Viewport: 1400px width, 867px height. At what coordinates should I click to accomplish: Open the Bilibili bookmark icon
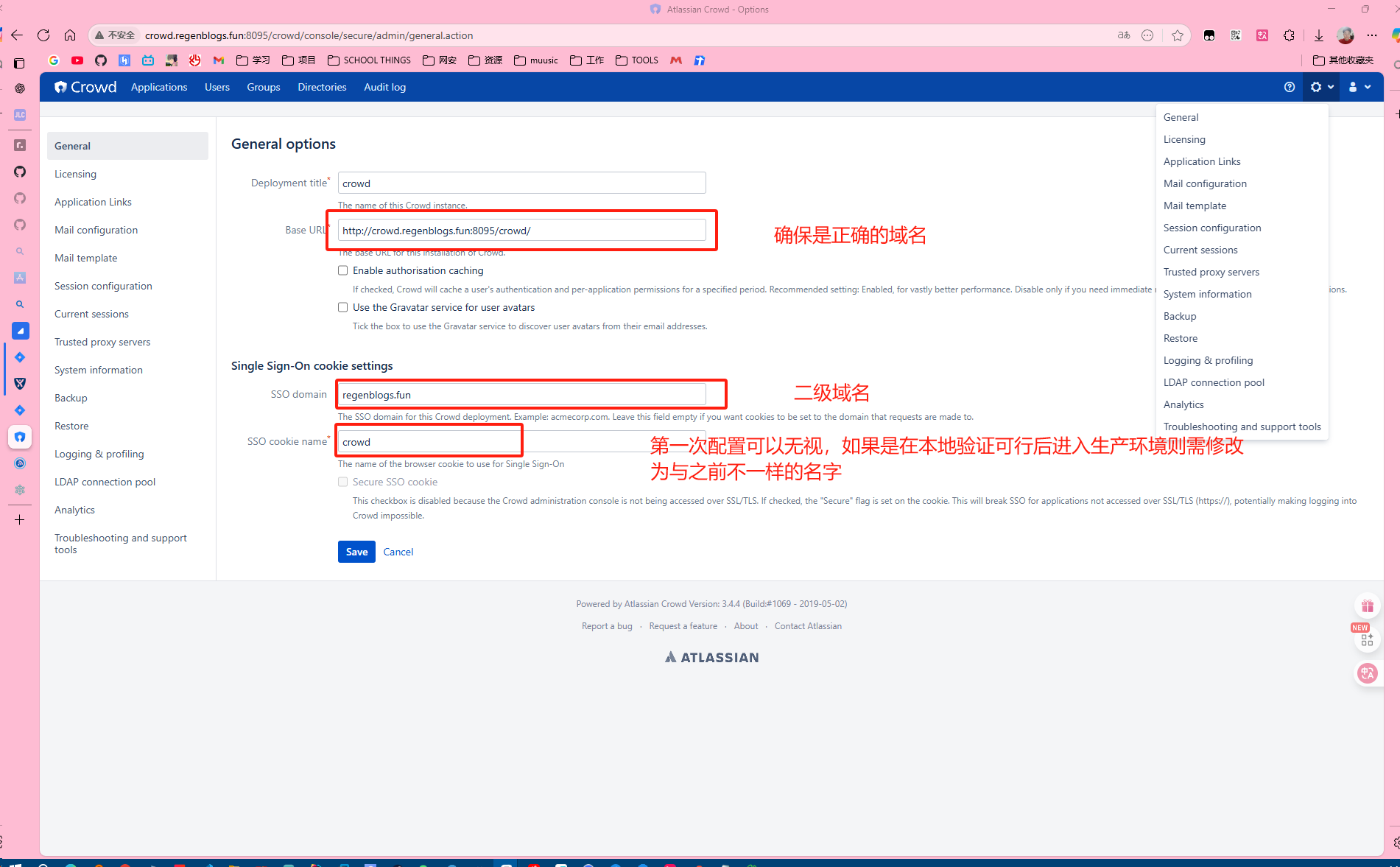[x=148, y=60]
